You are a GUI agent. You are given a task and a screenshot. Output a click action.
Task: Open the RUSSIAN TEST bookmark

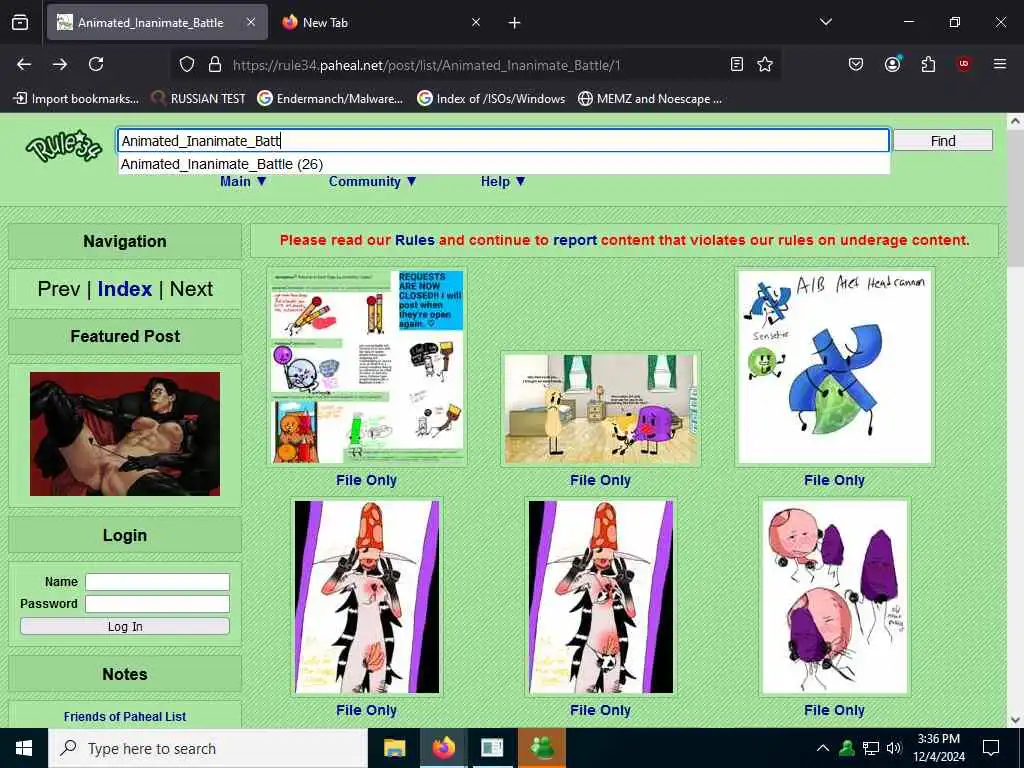tap(199, 99)
